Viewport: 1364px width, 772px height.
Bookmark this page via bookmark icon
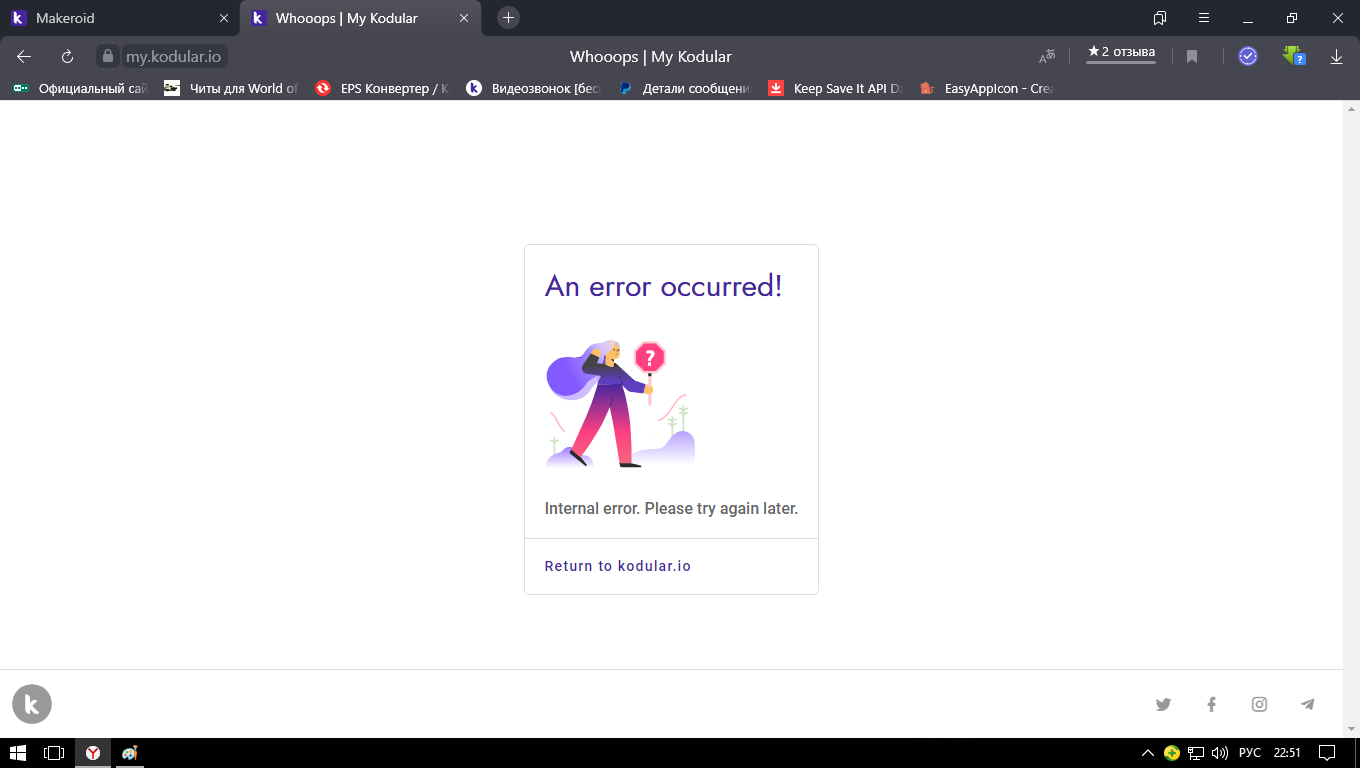pyautogui.click(x=1192, y=57)
